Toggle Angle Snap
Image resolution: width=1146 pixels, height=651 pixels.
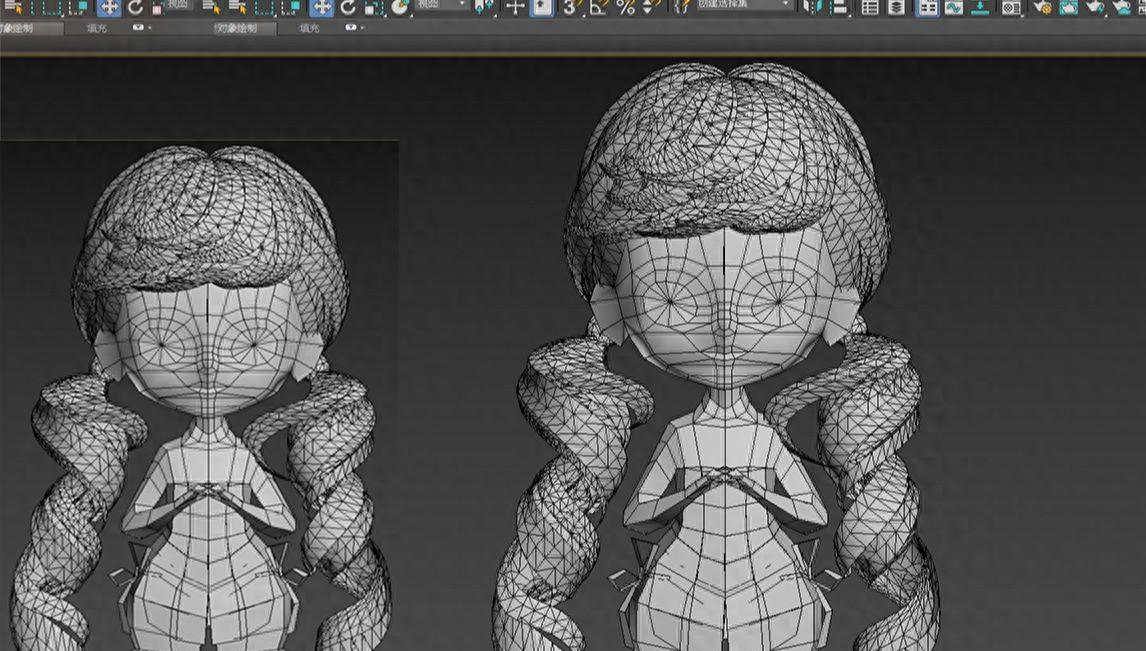pos(599,7)
